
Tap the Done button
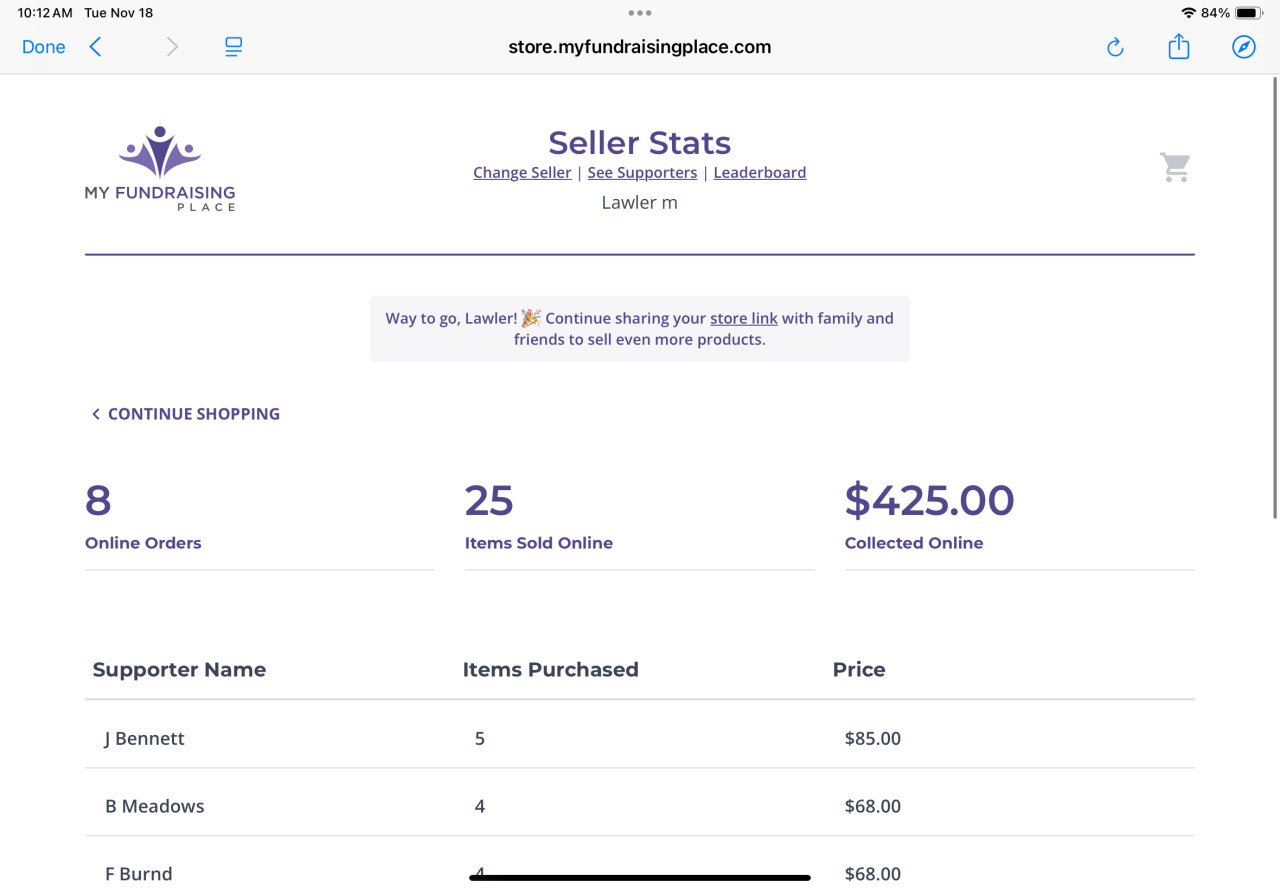(43, 47)
